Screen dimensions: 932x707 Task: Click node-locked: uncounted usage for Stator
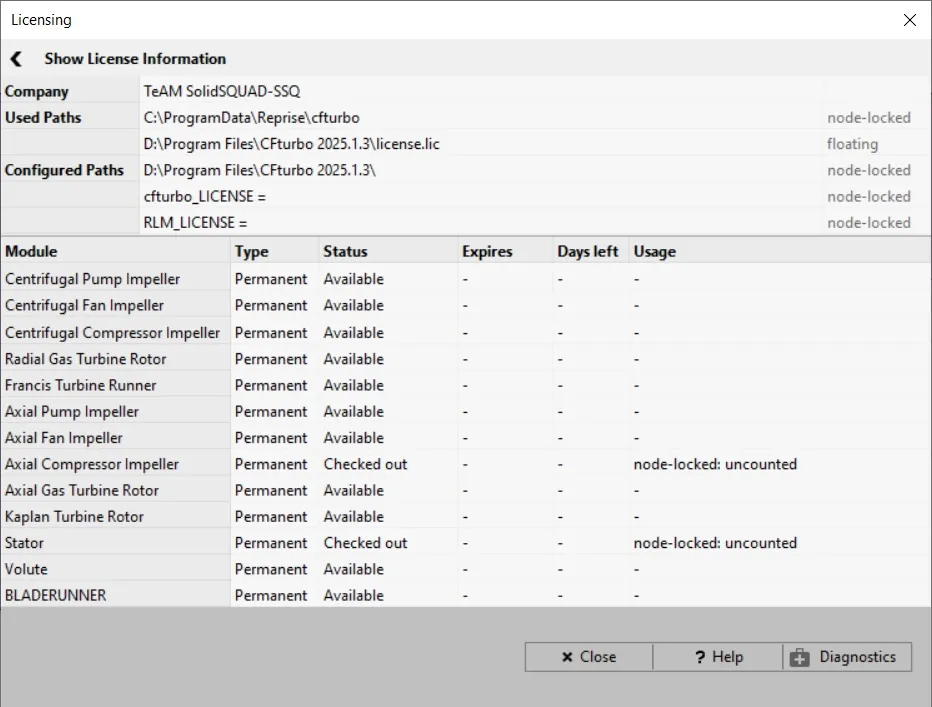[x=715, y=543]
